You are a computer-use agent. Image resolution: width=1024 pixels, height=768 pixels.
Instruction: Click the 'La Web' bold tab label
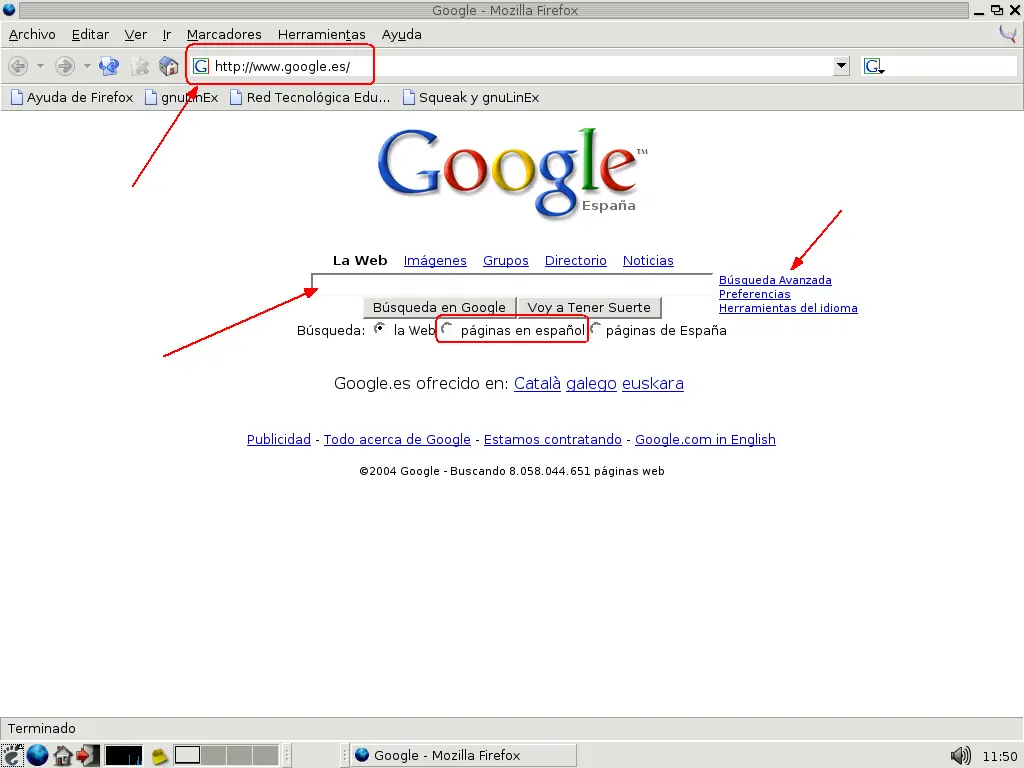(360, 261)
